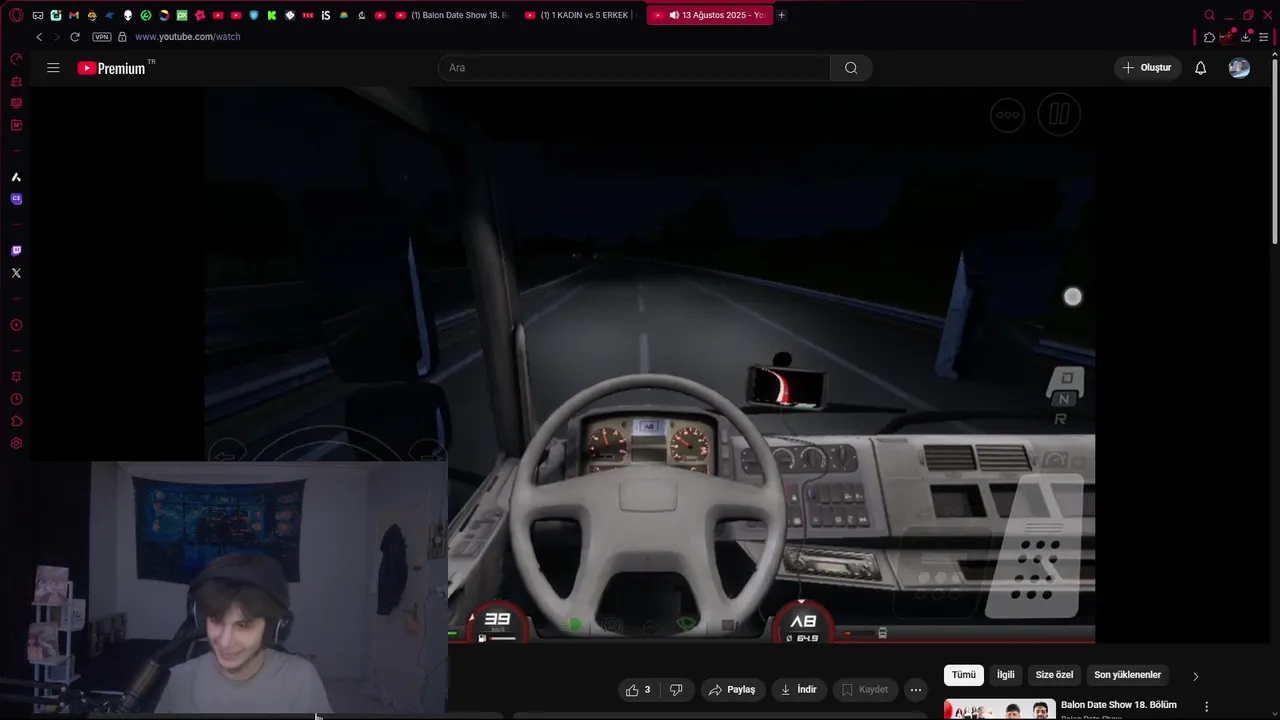Open the browser downloads panel
1280x720 pixels.
click(1246, 37)
